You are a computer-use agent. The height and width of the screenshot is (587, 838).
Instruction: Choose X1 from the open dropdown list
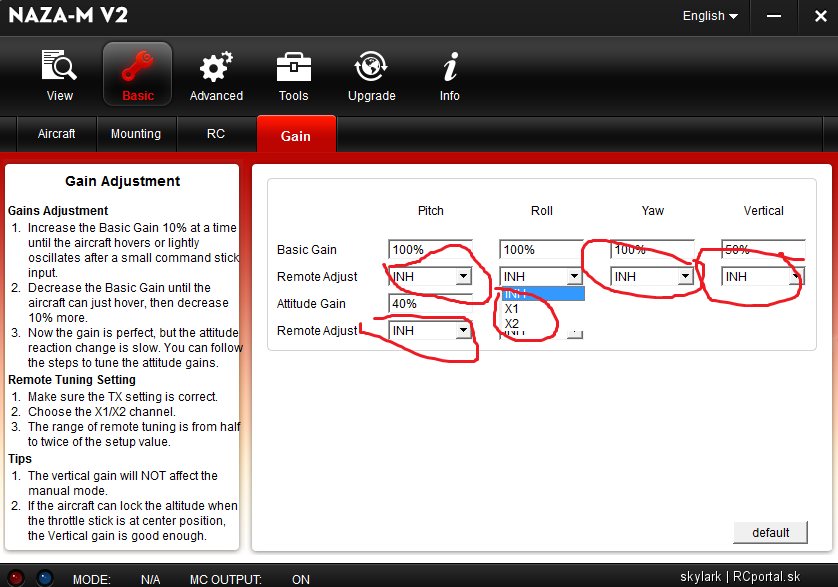point(542,308)
